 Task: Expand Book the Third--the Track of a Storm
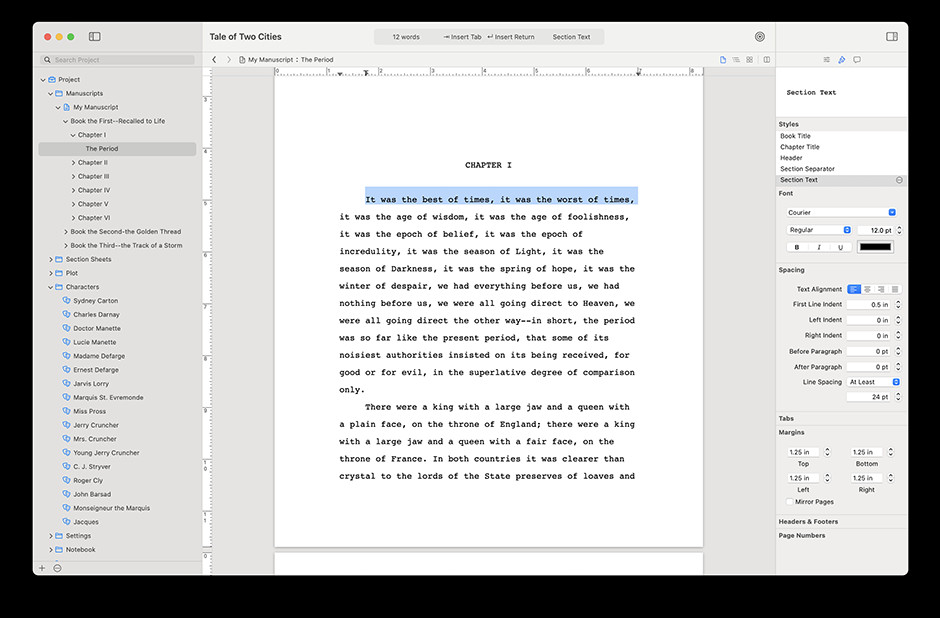click(x=66, y=245)
